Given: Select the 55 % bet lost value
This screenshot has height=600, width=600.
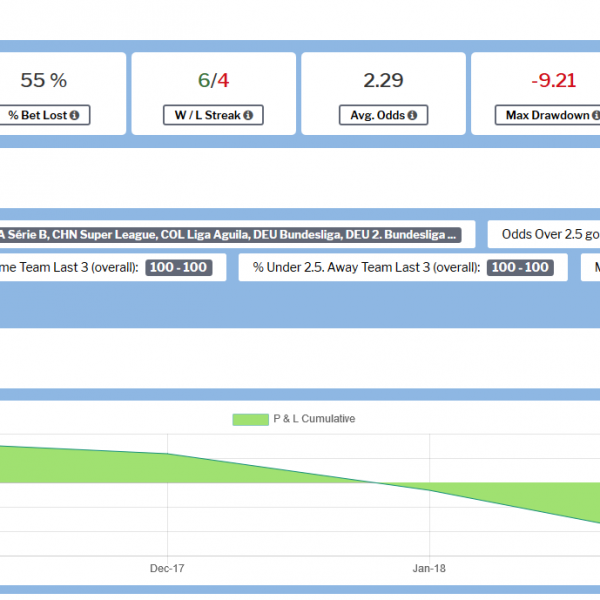Looking at the screenshot, I should [x=44, y=81].
